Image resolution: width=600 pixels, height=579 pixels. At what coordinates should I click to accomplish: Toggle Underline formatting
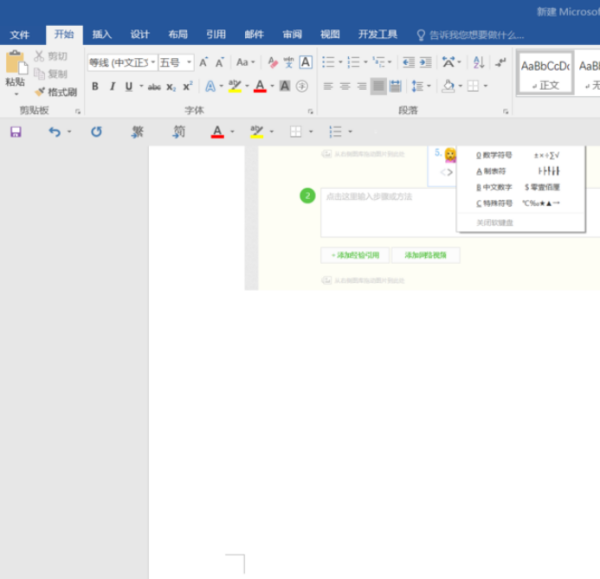click(129, 86)
